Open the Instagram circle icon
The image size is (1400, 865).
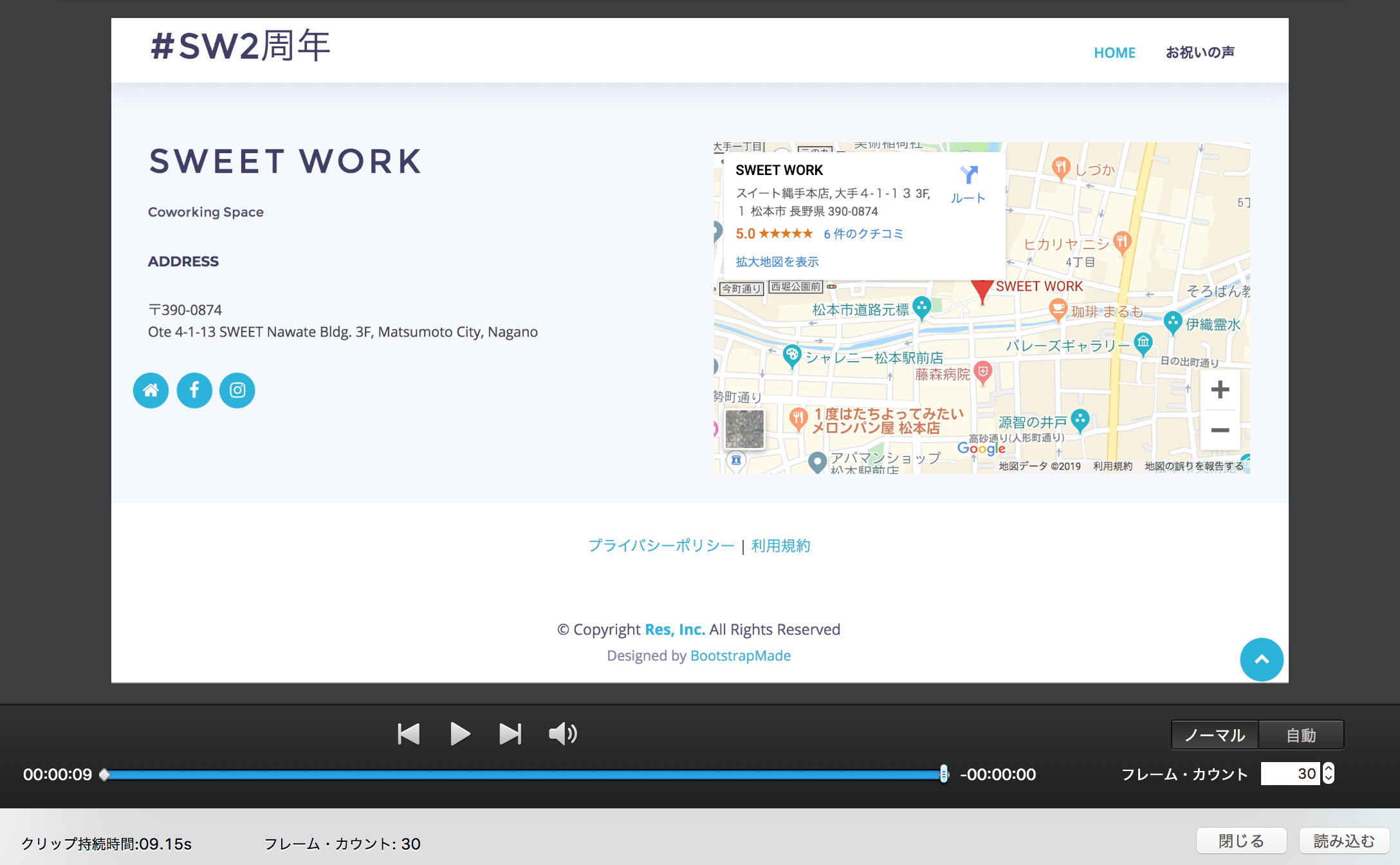pos(237,390)
